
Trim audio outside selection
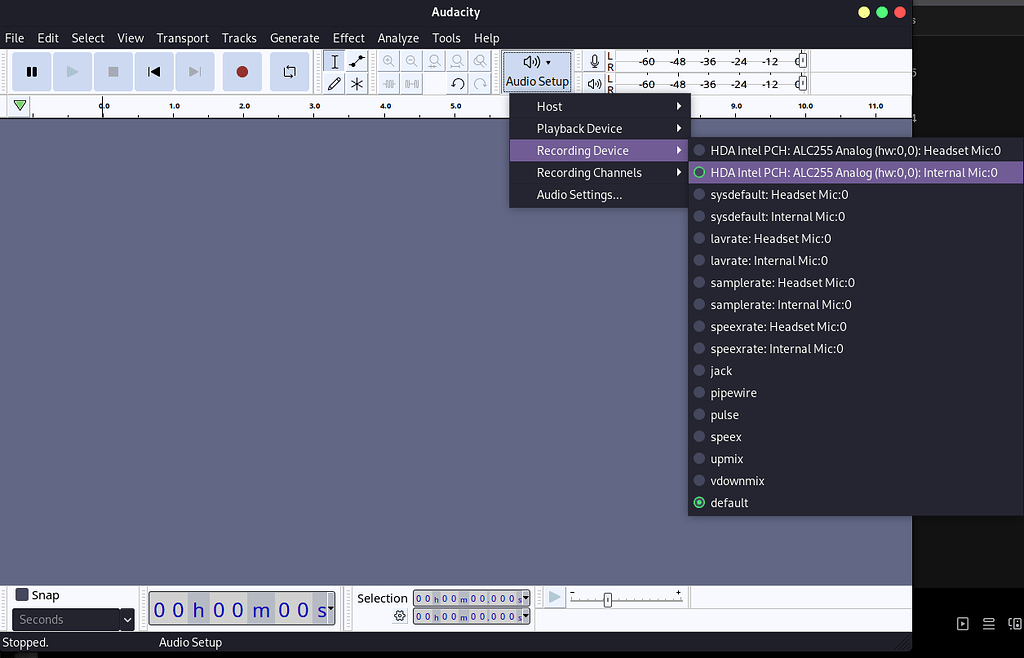pos(388,83)
